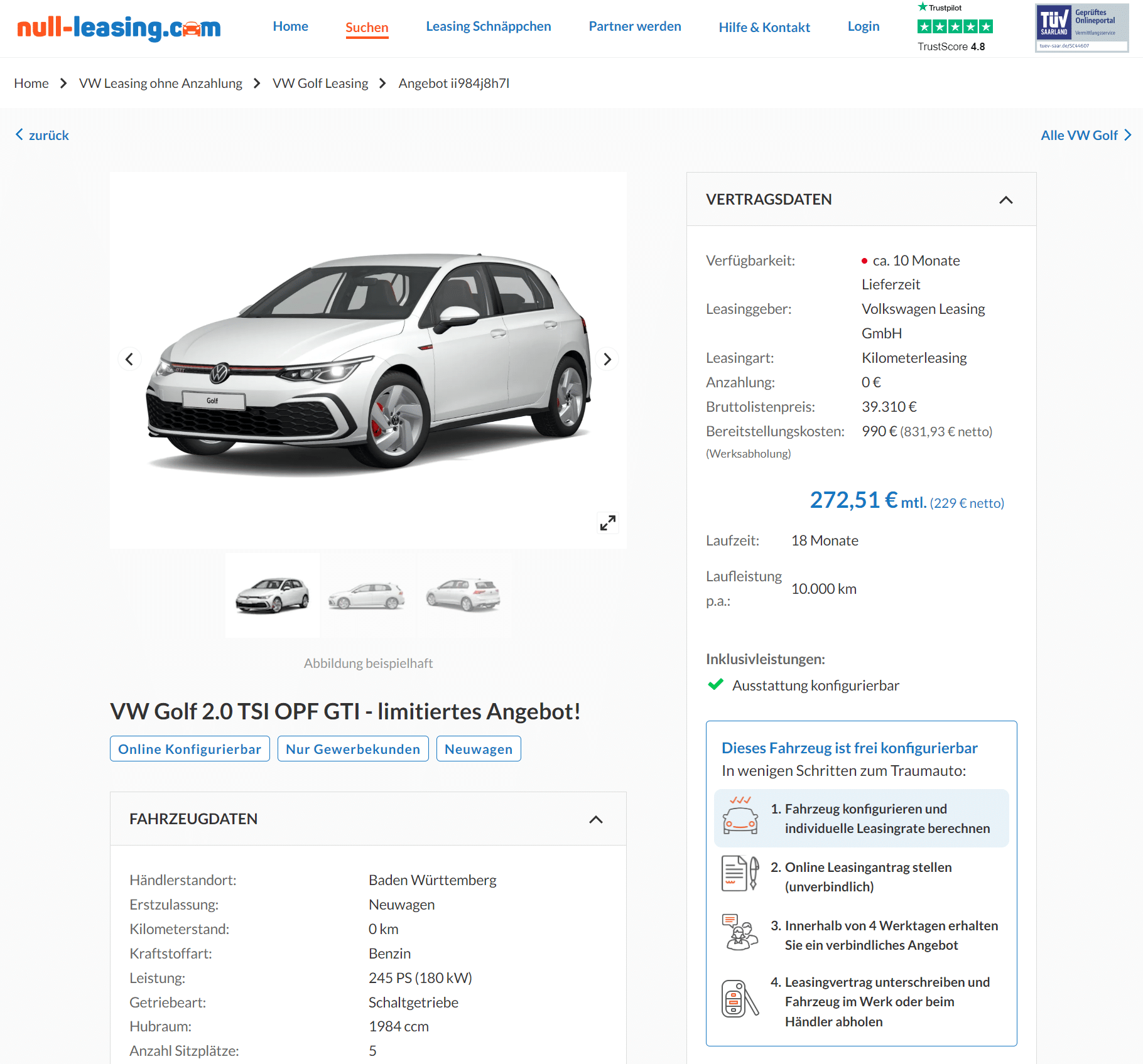Click the zurück back link
The image size is (1143, 1064).
coord(48,135)
